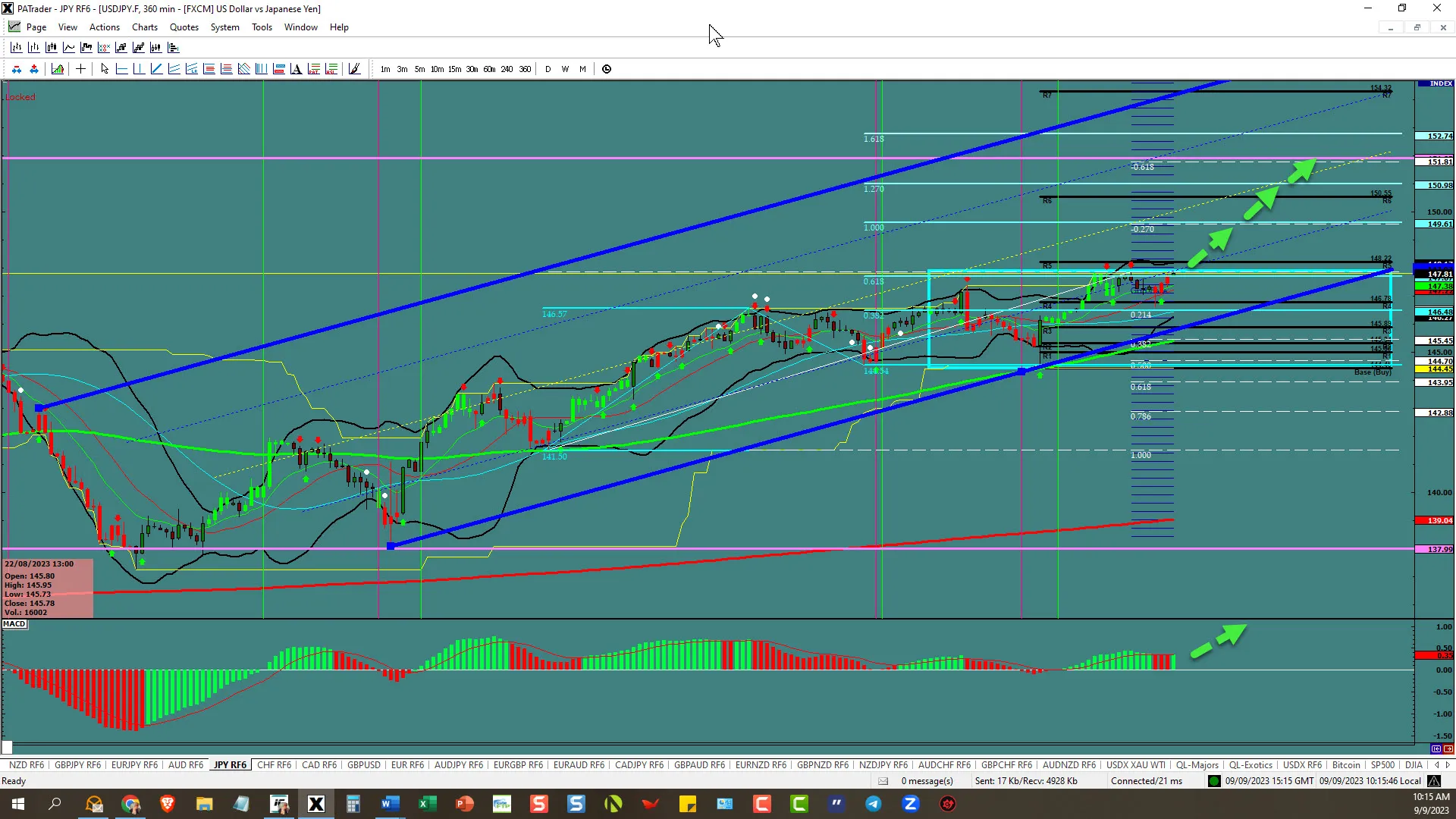Open Excel from the taskbar
Image resolution: width=1456 pixels, height=819 pixels.
click(x=428, y=804)
